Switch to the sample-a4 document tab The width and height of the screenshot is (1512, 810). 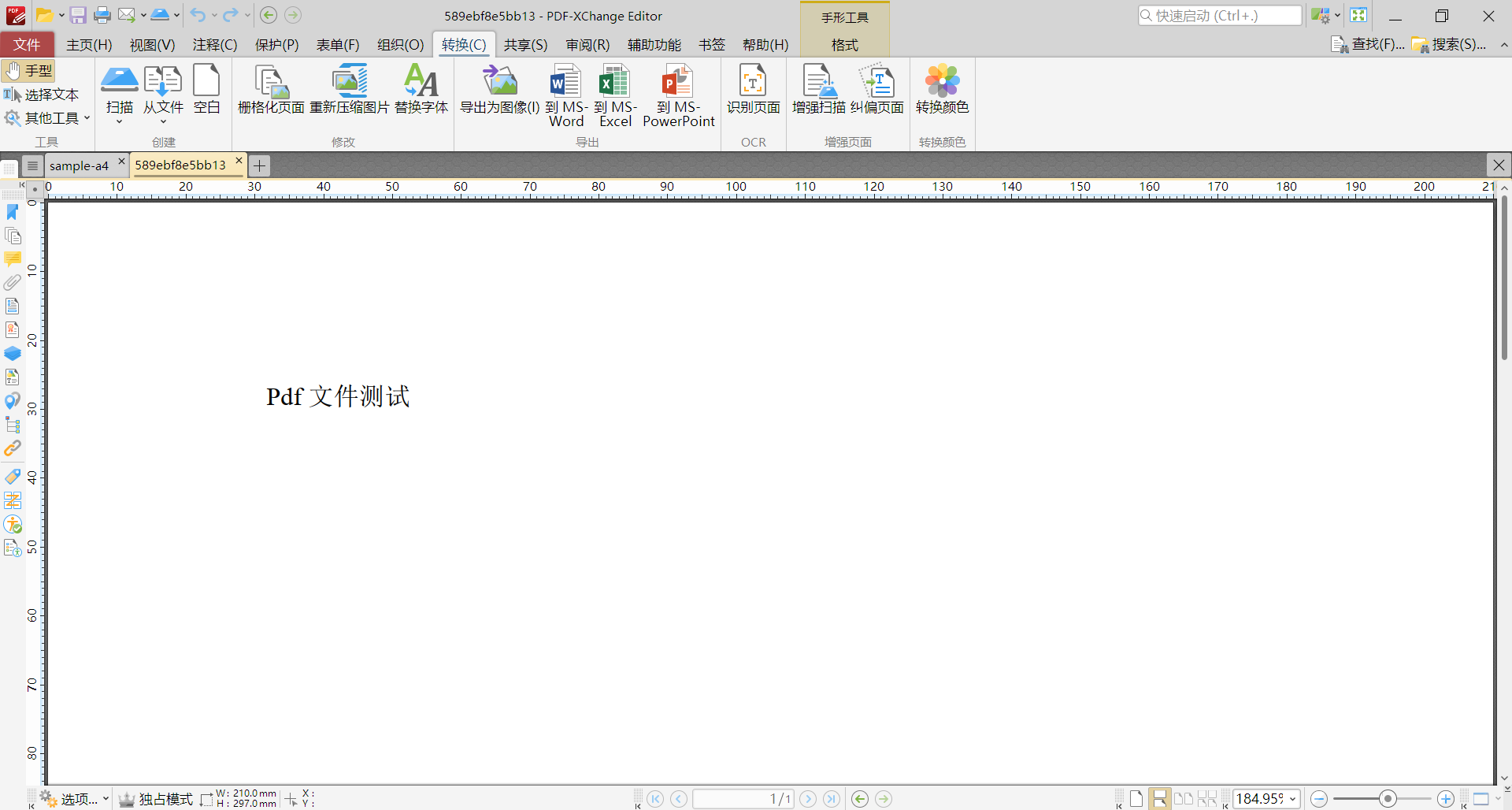[x=79, y=165]
